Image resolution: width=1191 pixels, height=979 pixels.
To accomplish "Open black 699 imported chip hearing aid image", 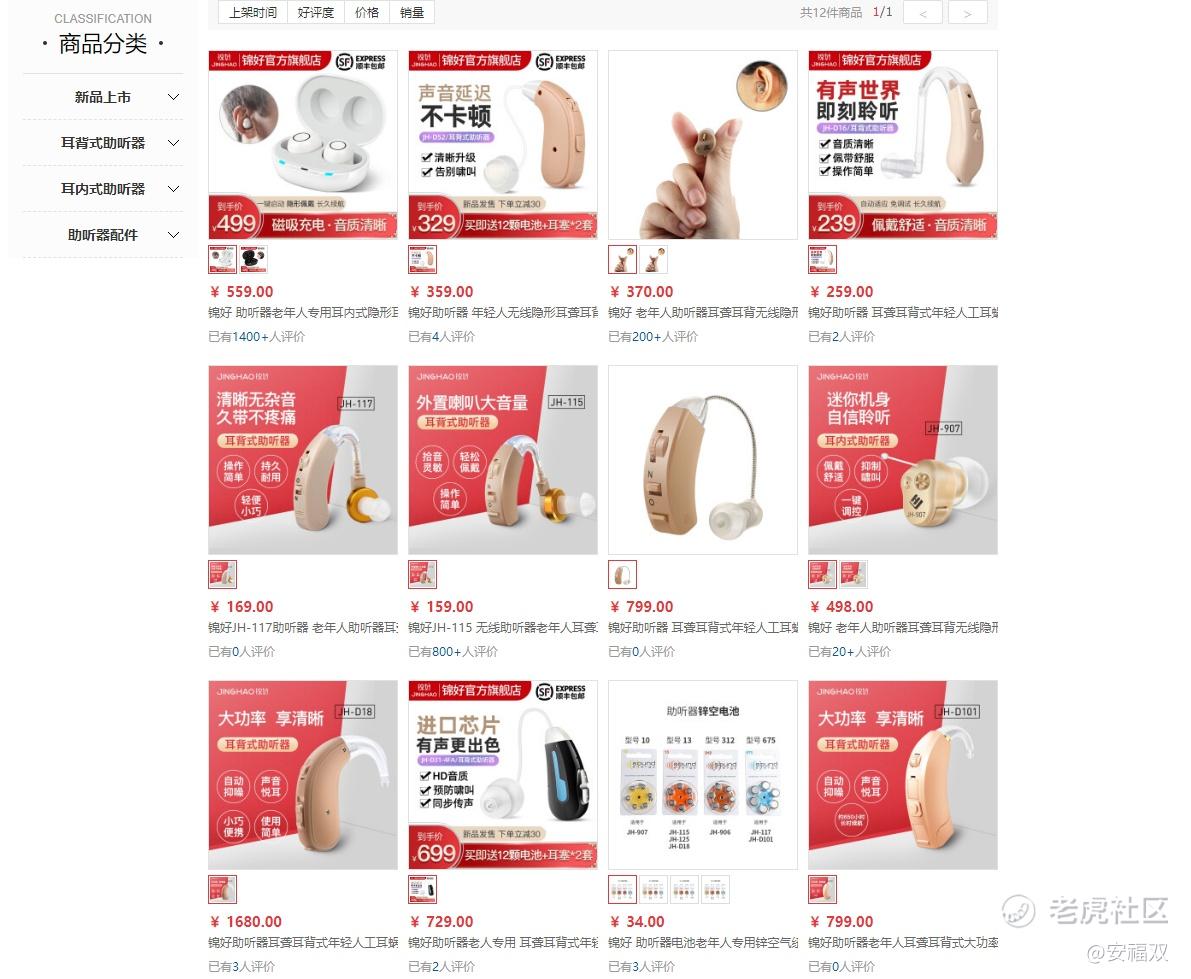I will tap(503, 775).
